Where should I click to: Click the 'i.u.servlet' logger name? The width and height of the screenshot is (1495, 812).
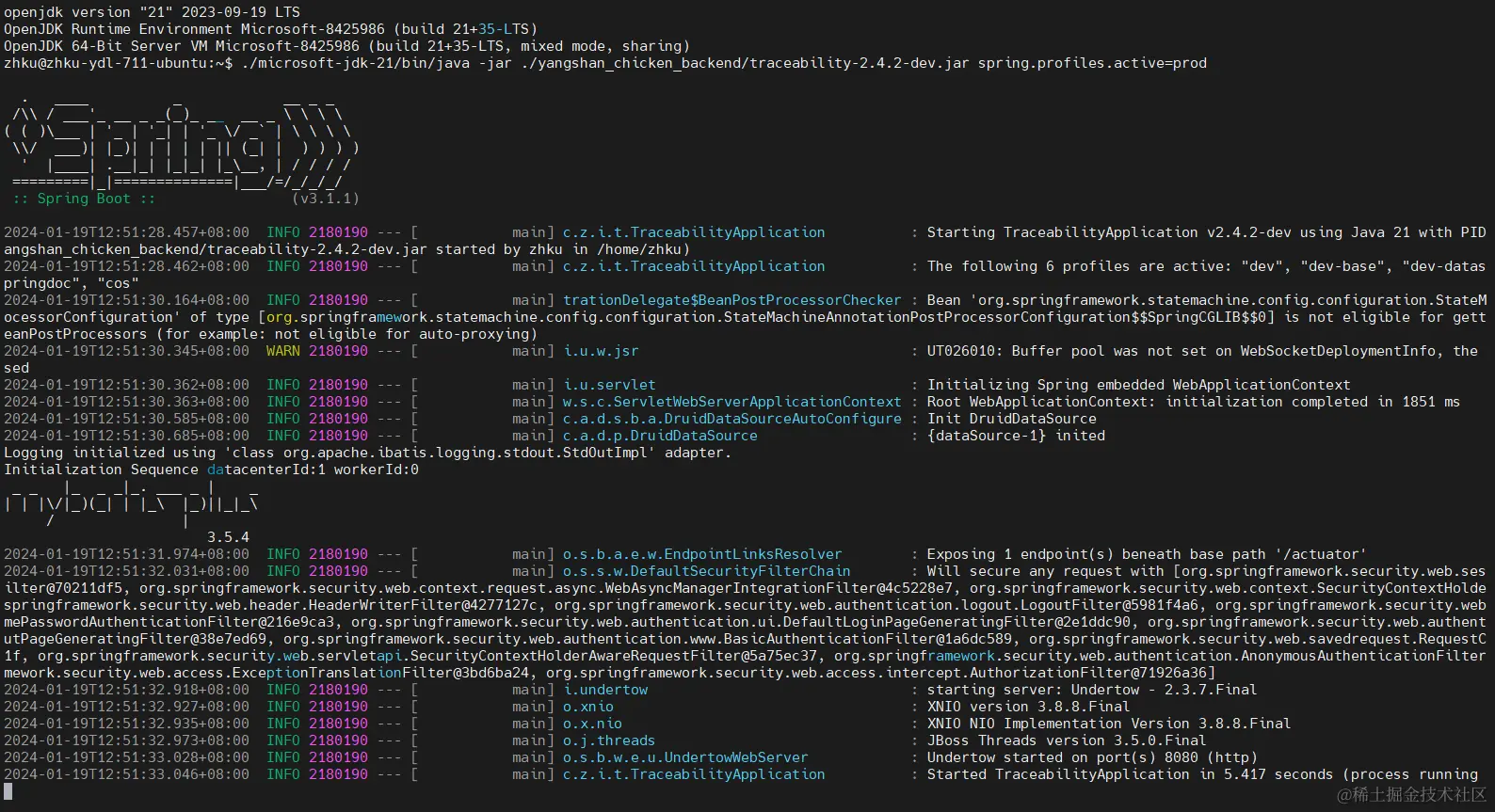pyautogui.click(x=609, y=385)
